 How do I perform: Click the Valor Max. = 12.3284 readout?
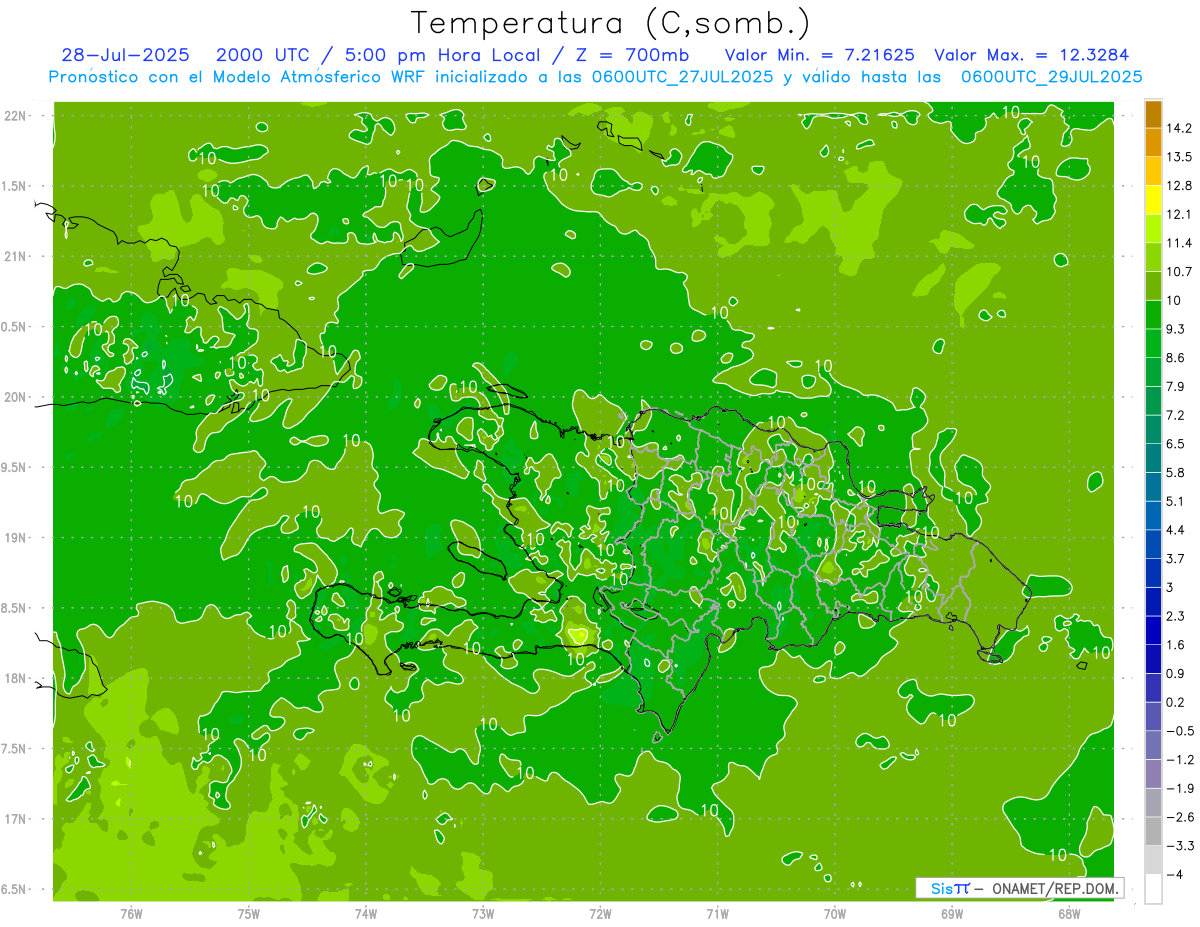tap(1030, 55)
